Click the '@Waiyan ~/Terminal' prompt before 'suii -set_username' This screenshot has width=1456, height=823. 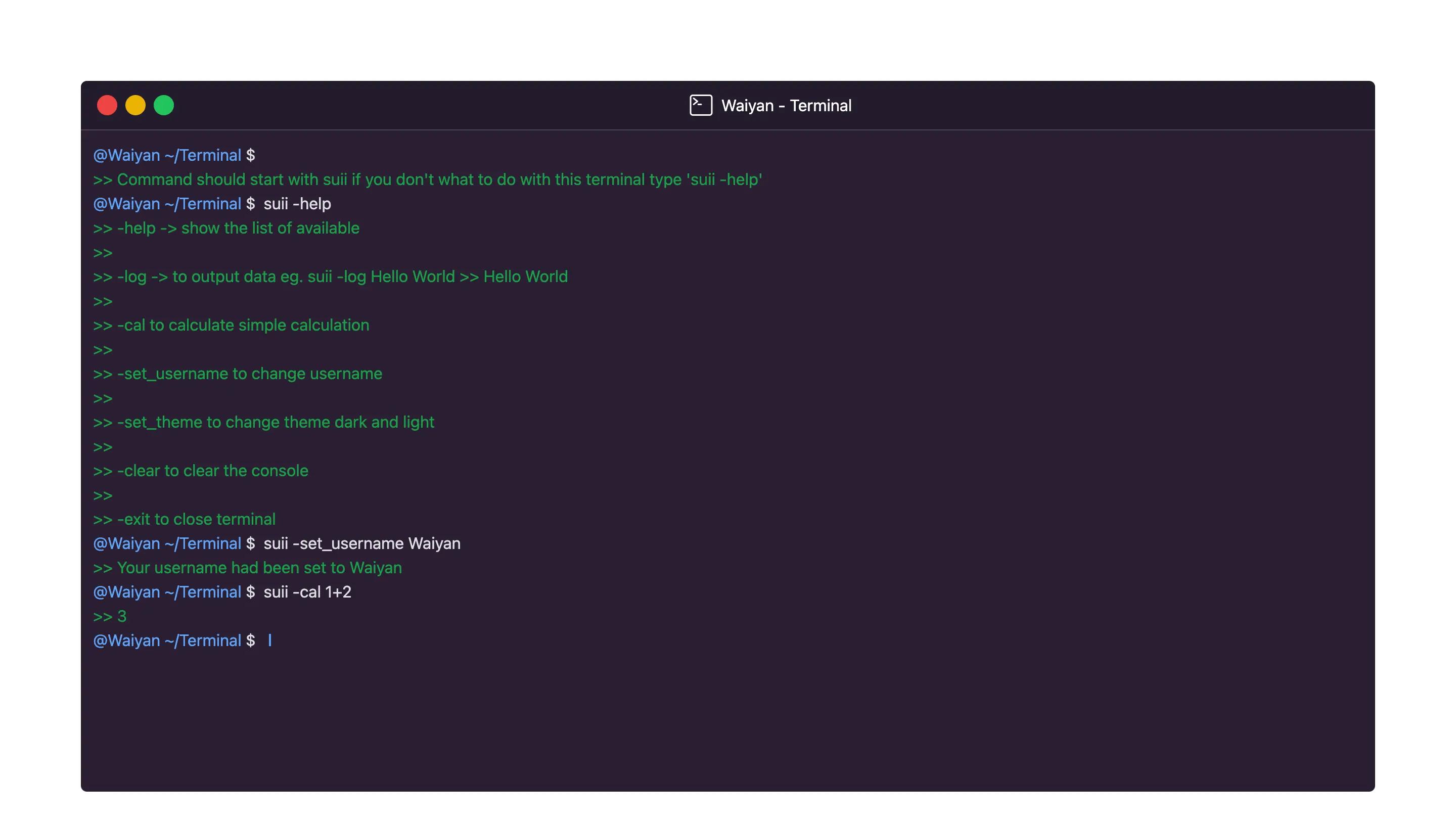point(167,543)
